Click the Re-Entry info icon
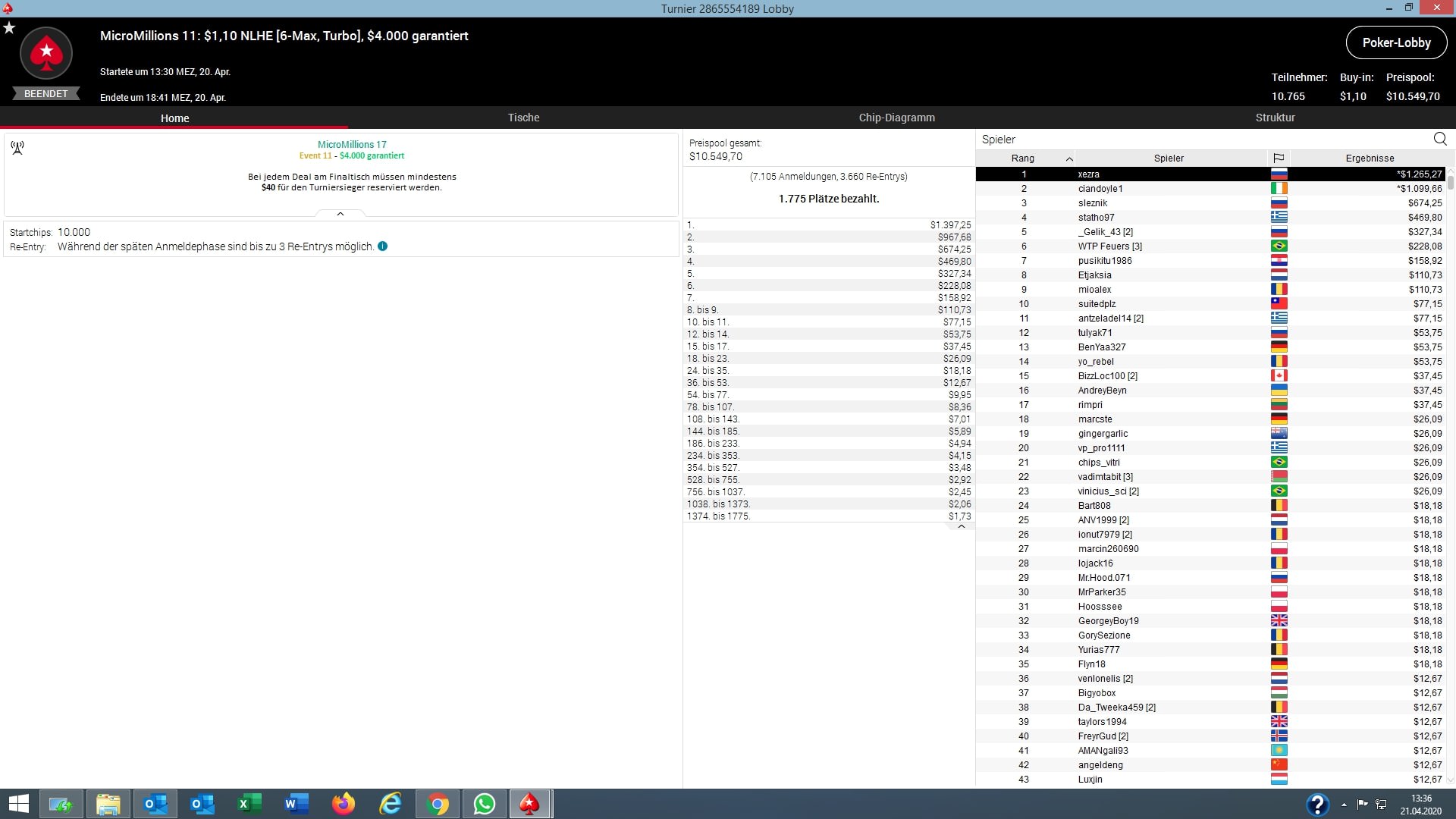Image resolution: width=1456 pixels, height=819 pixels. pyautogui.click(x=383, y=246)
